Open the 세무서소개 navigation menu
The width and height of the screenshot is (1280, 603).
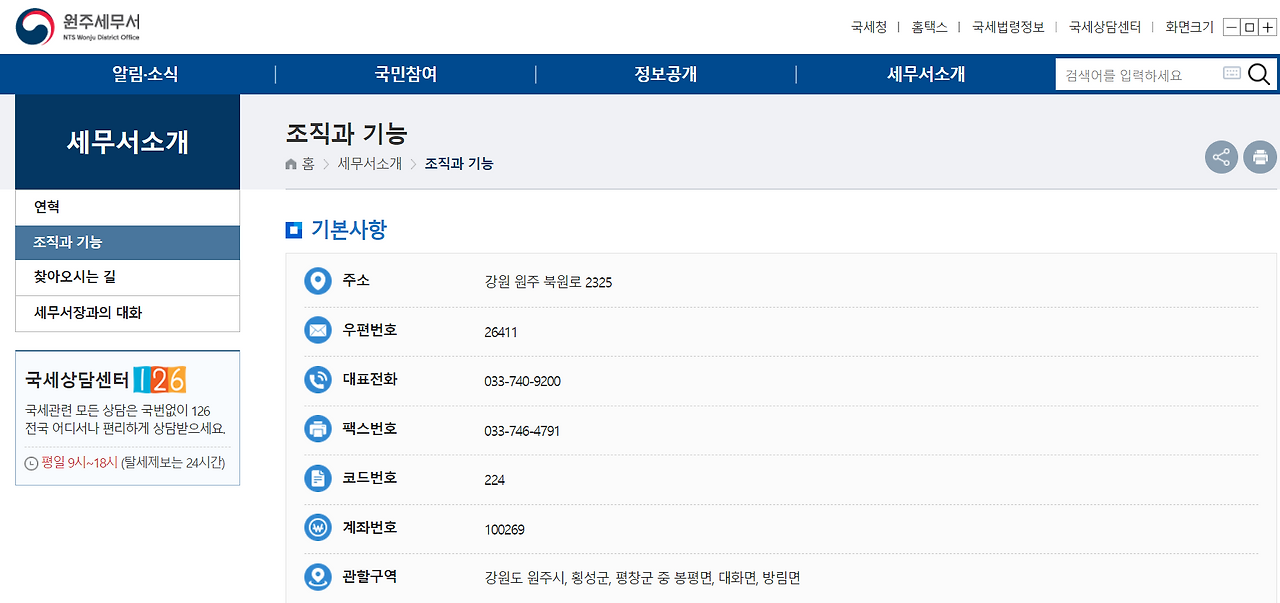(x=924, y=73)
